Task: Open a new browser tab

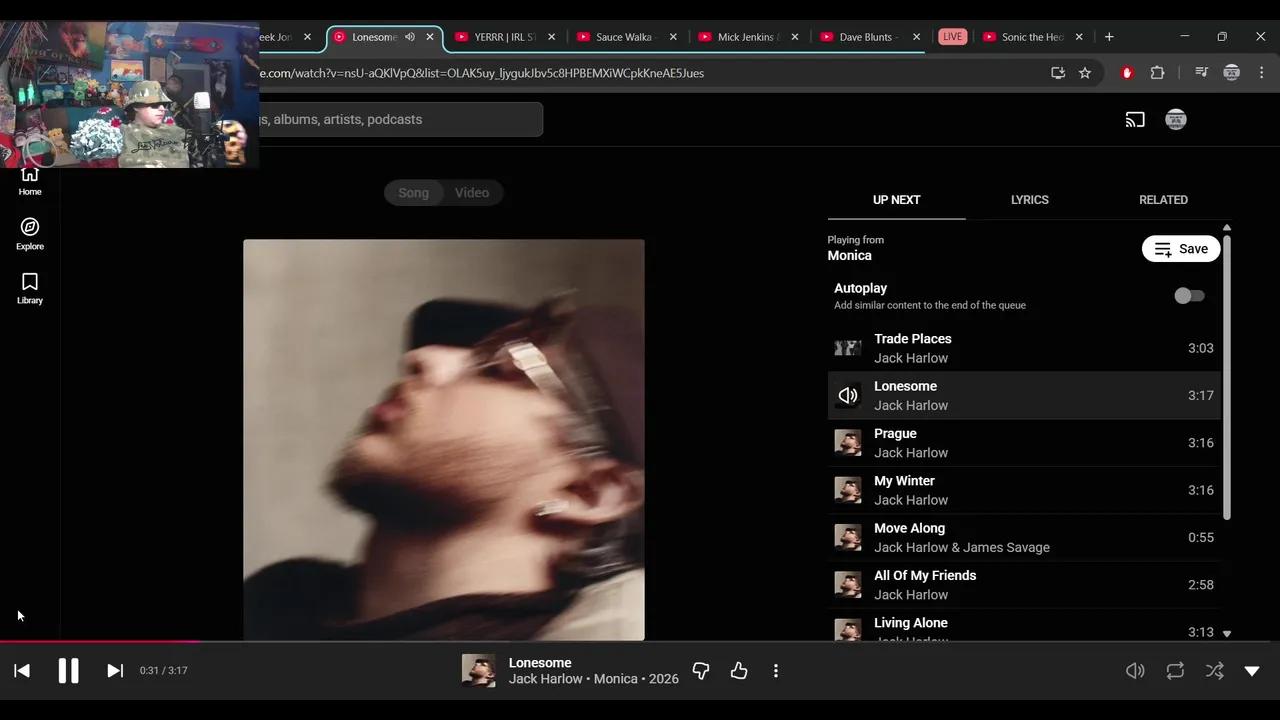Action: click(1109, 37)
